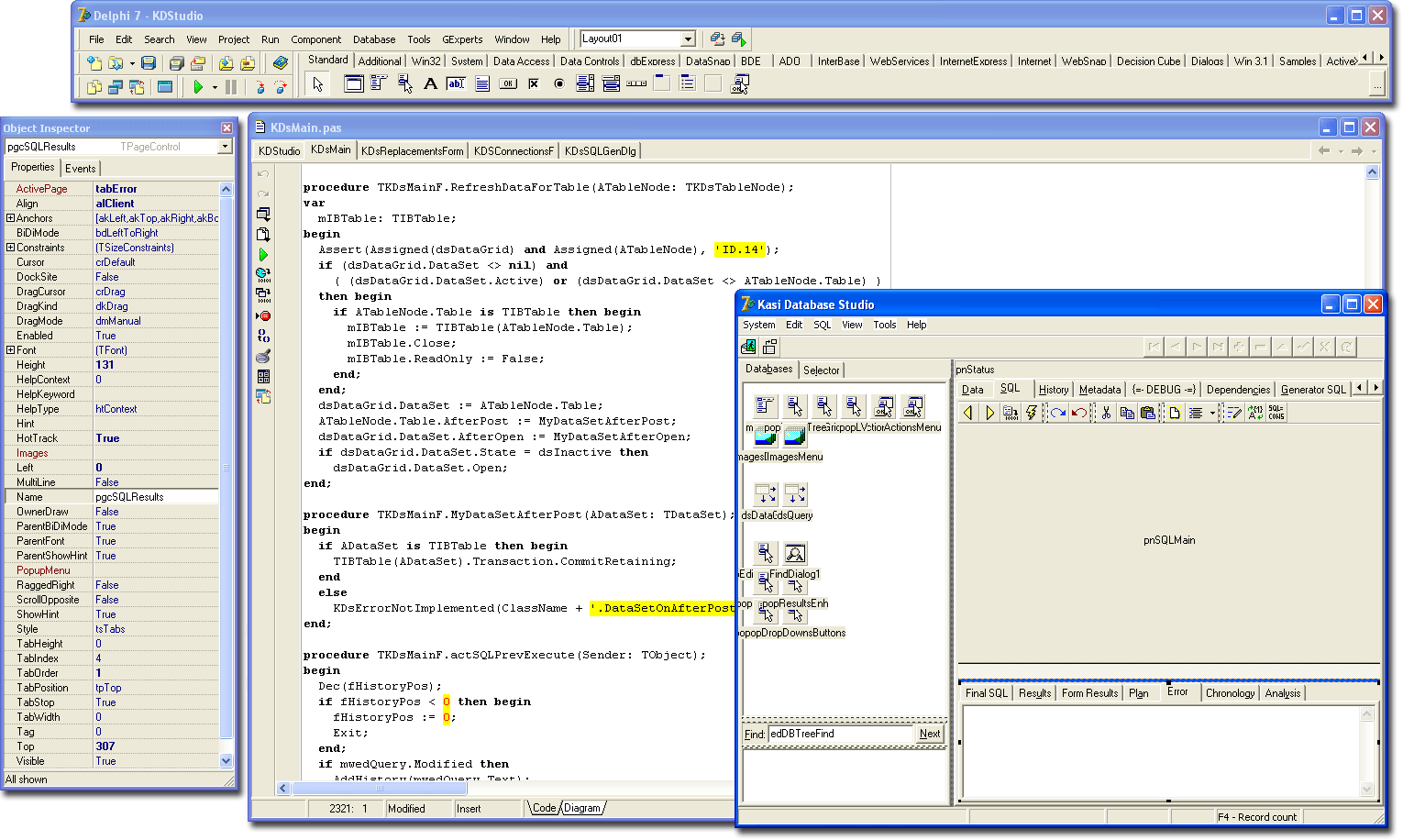This screenshot has width=1403, height=840.
Task: Click the Cut scissors icon in SQL toolbar
Action: click(1106, 413)
